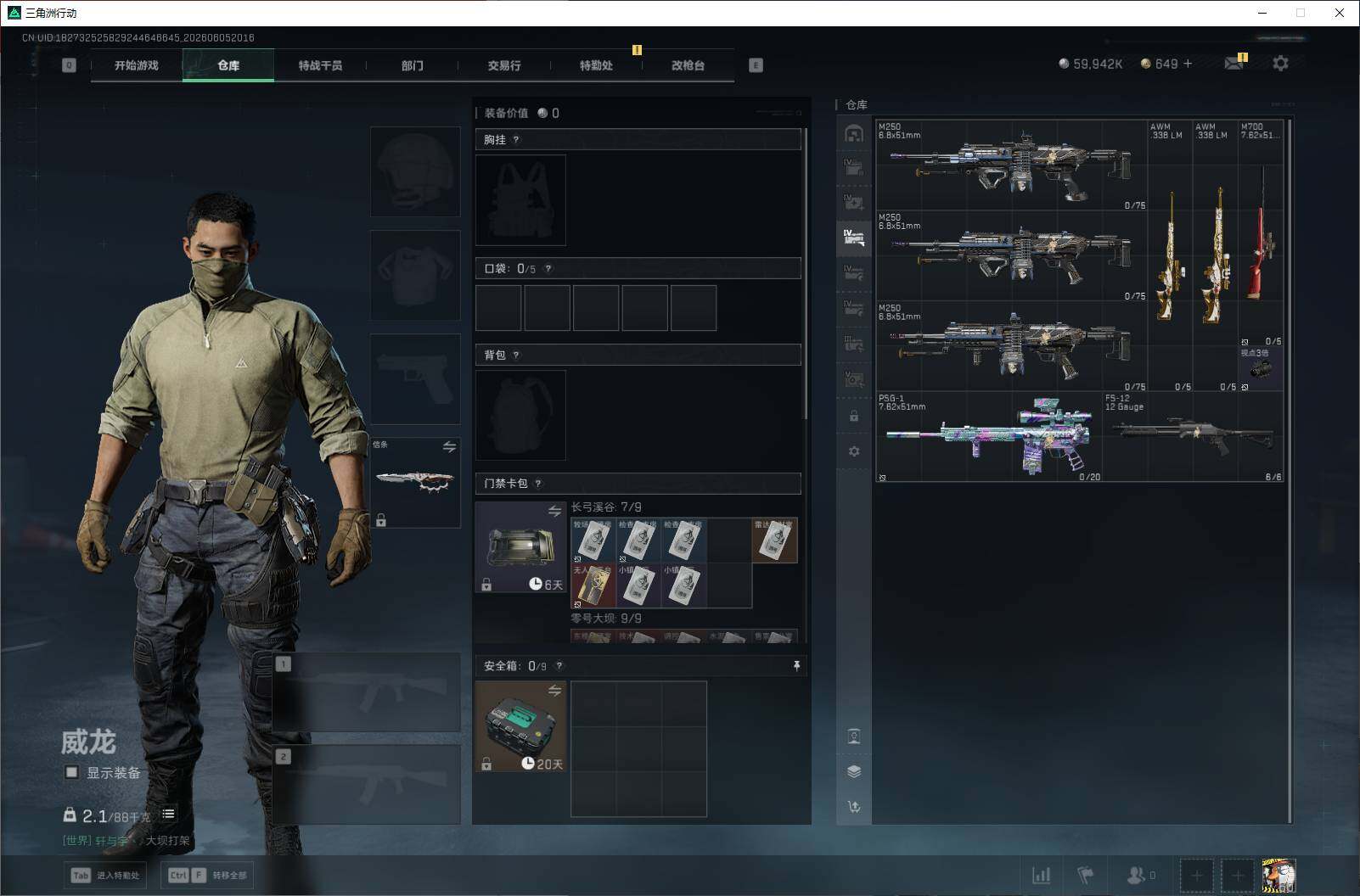Open the 特勤处 tab

[596, 65]
